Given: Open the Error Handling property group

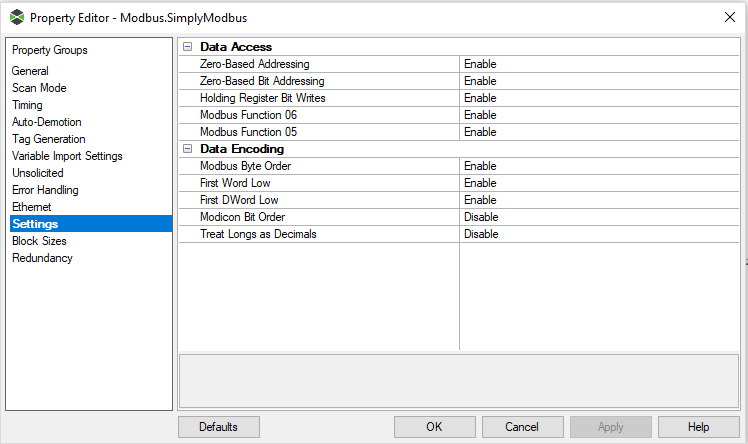Looking at the screenshot, I should [45, 190].
